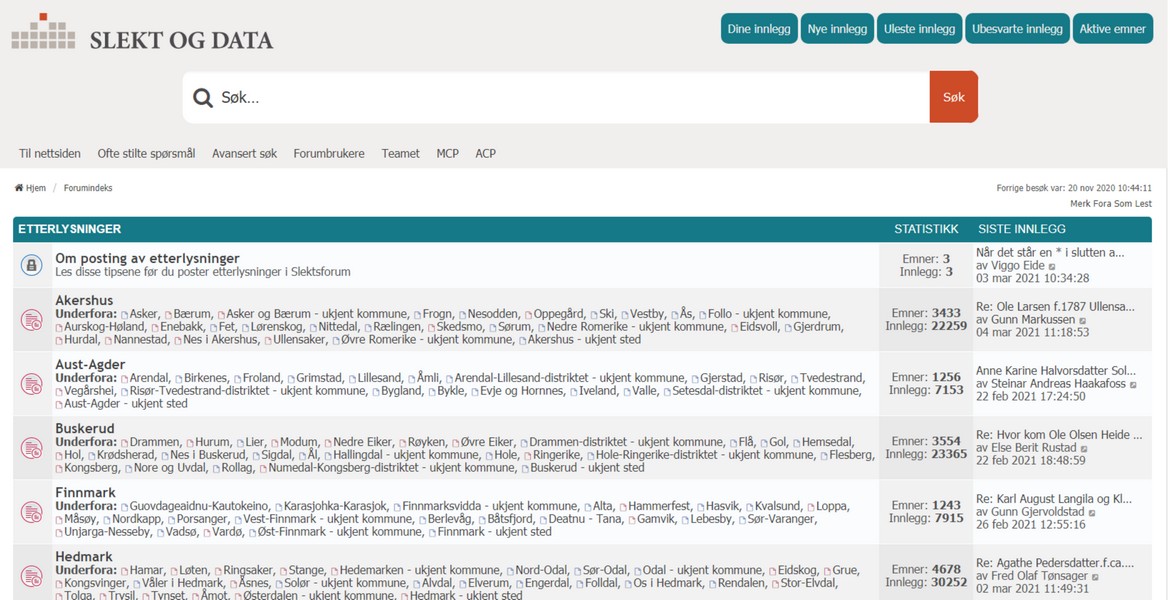Click into the Søk text field
The image size is (1170, 600).
pos(570,98)
